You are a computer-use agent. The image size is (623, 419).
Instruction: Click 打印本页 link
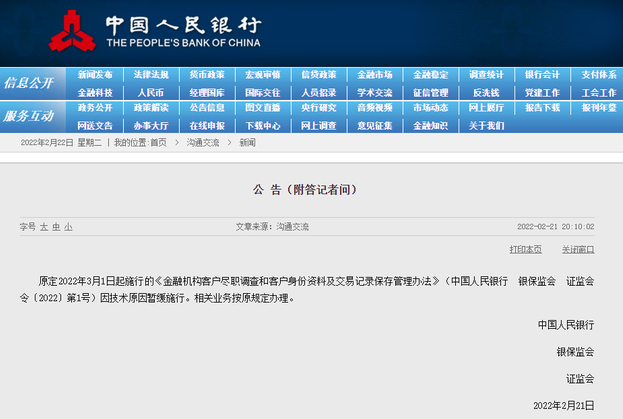pyautogui.click(x=526, y=249)
